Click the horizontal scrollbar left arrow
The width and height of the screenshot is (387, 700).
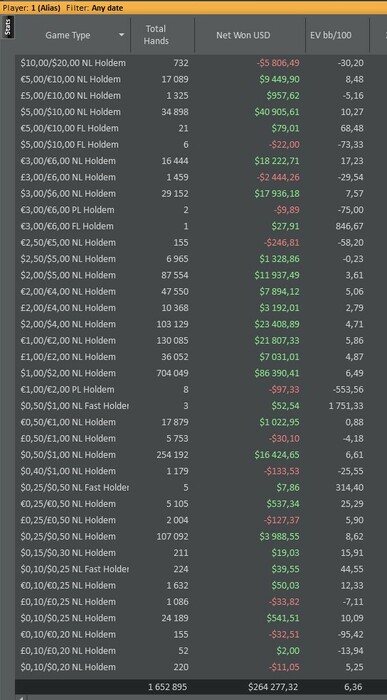pyautogui.click(x=20, y=697)
